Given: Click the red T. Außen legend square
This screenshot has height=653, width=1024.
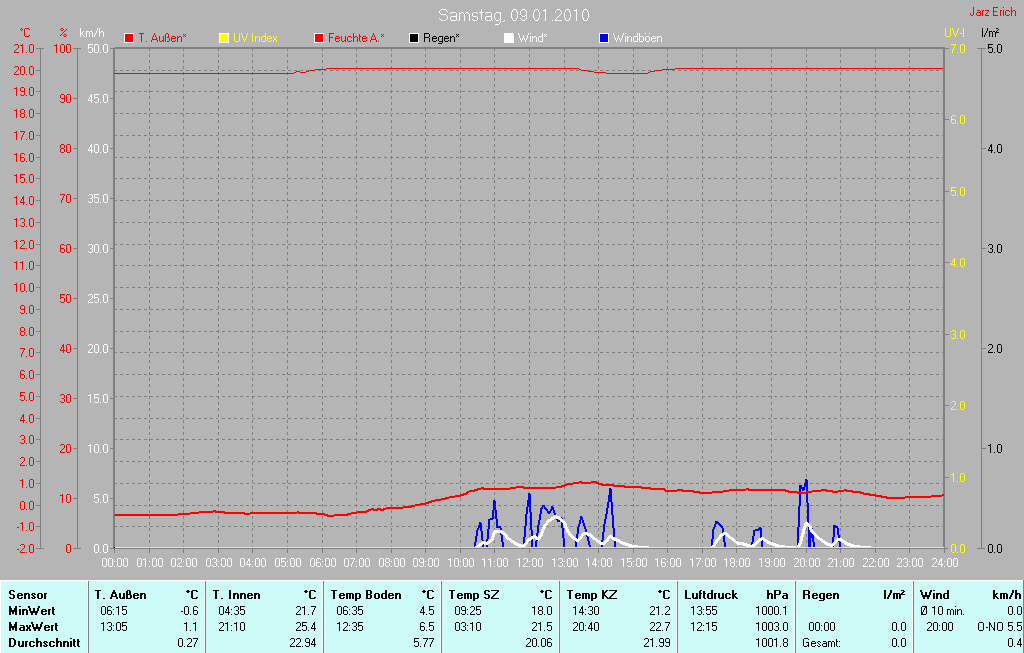Looking at the screenshot, I should tap(129, 38).
